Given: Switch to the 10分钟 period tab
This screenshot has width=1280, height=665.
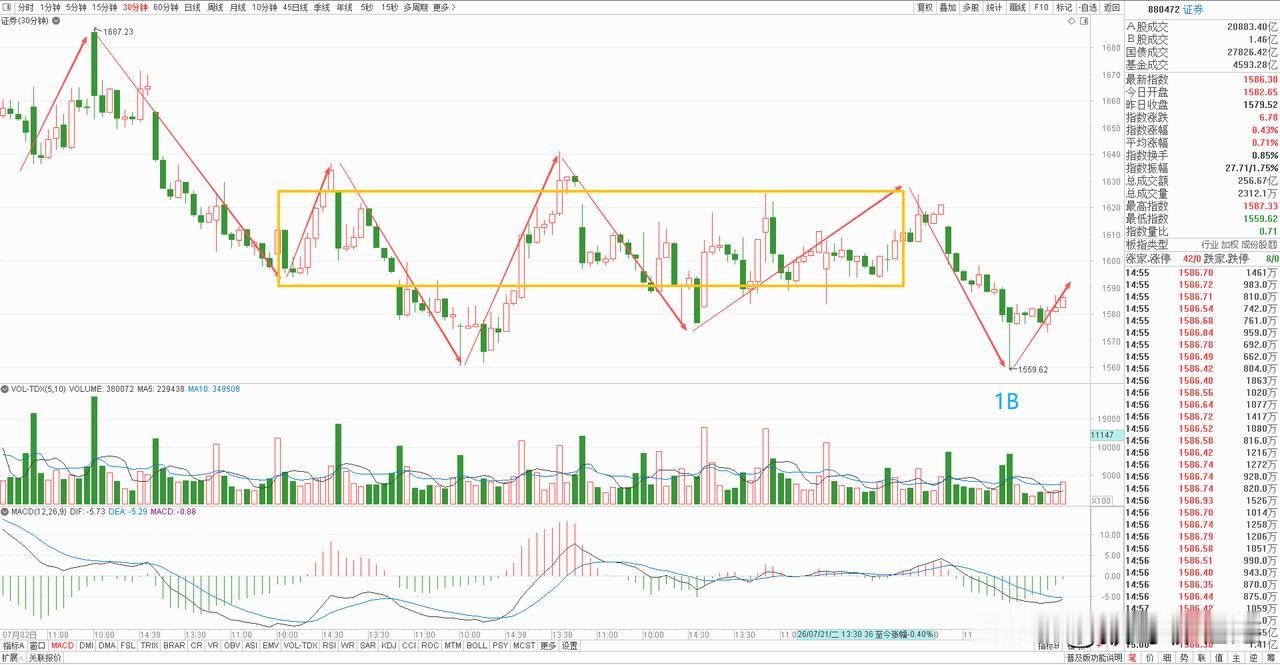Looking at the screenshot, I should click(265, 7).
